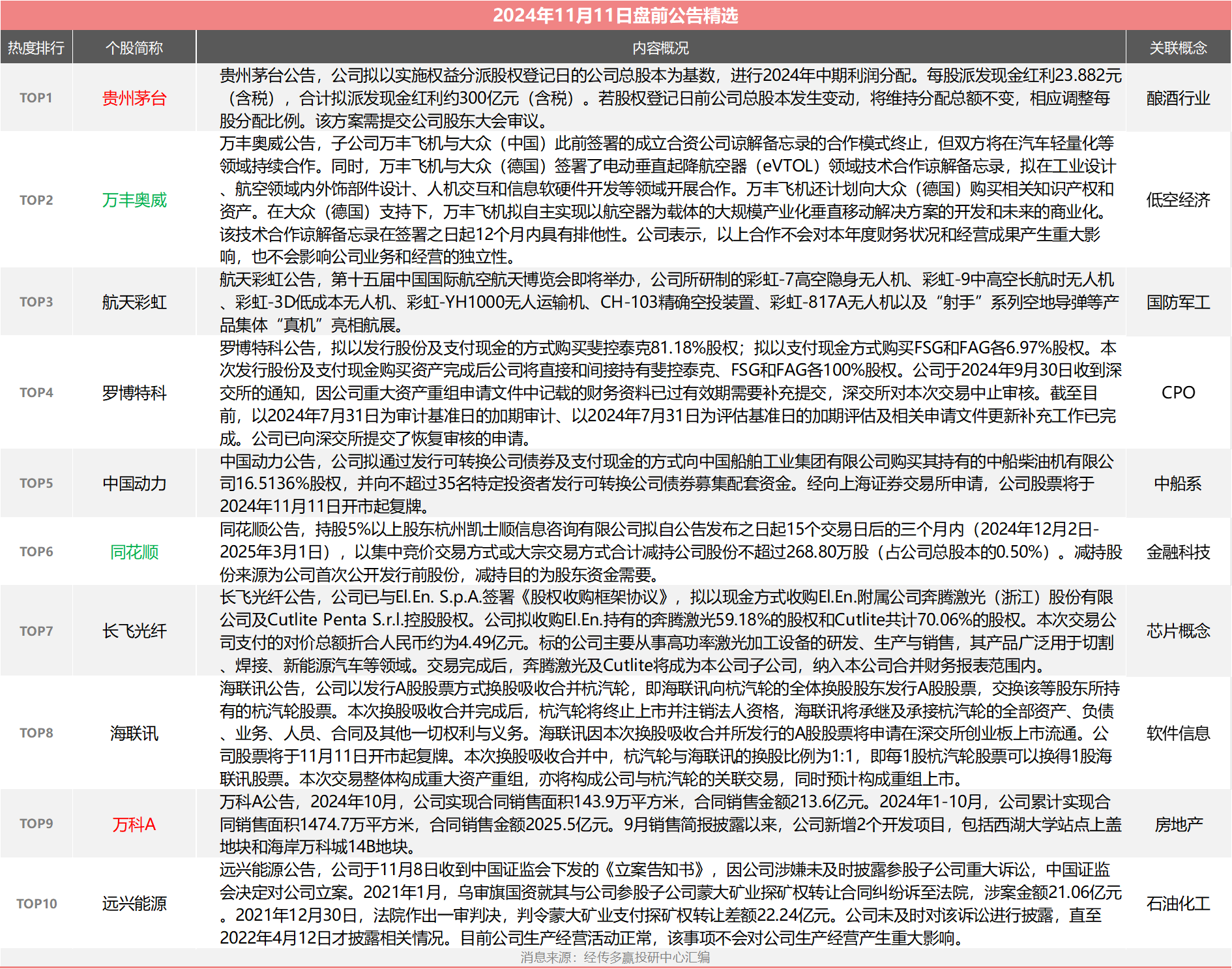Image resolution: width=1232 pixels, height=969 pixels.
Task: Click the concept cell 酿酒行业
Action: tap(1178, 98)
